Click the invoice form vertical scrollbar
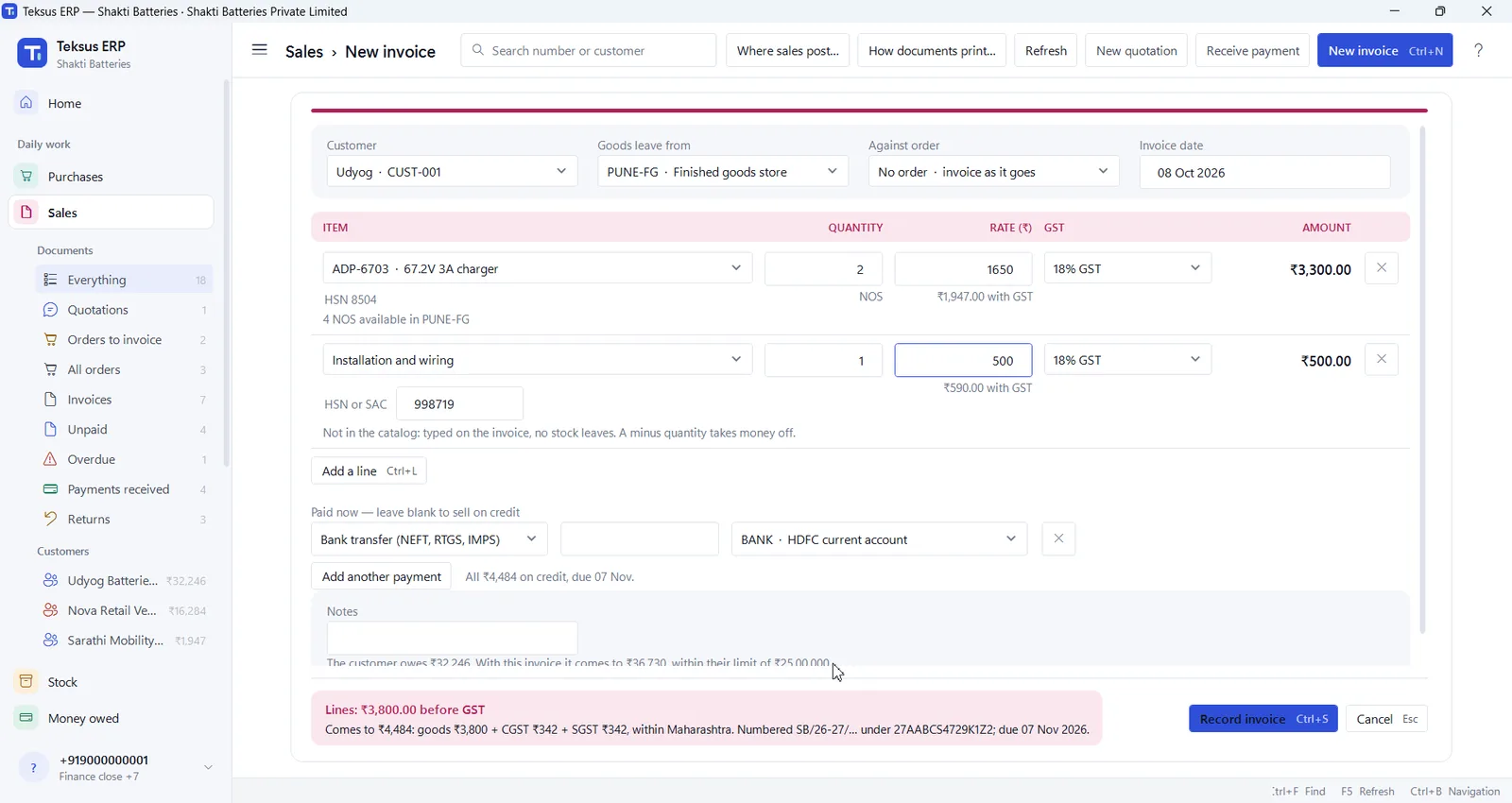The image size is (1512, 803). (x=1422, y=380)
